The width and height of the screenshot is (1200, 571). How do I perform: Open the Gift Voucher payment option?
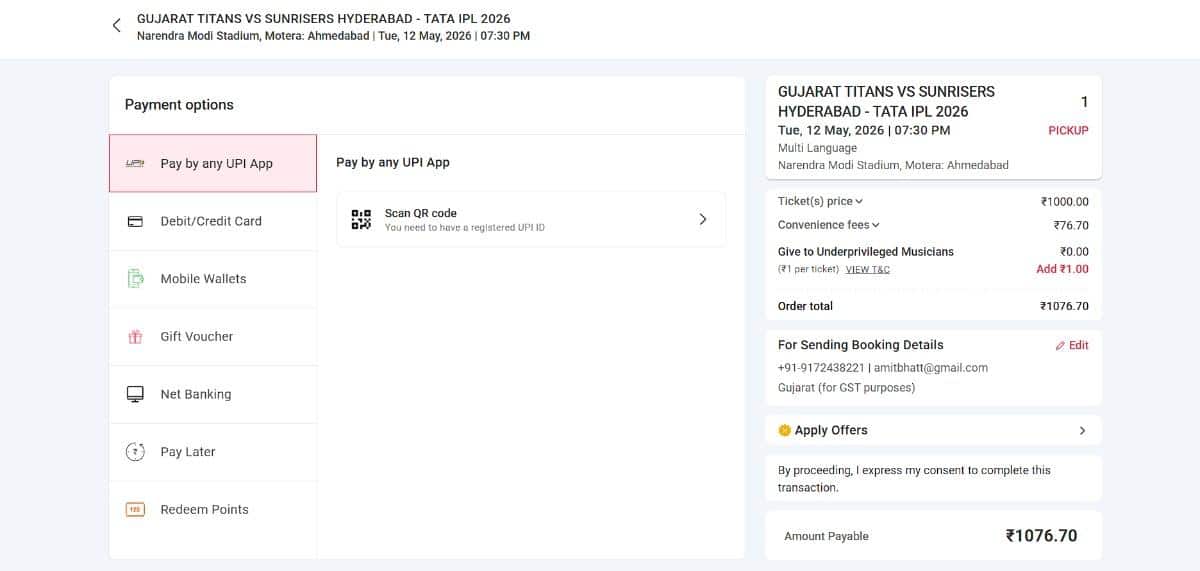[213, 337]
